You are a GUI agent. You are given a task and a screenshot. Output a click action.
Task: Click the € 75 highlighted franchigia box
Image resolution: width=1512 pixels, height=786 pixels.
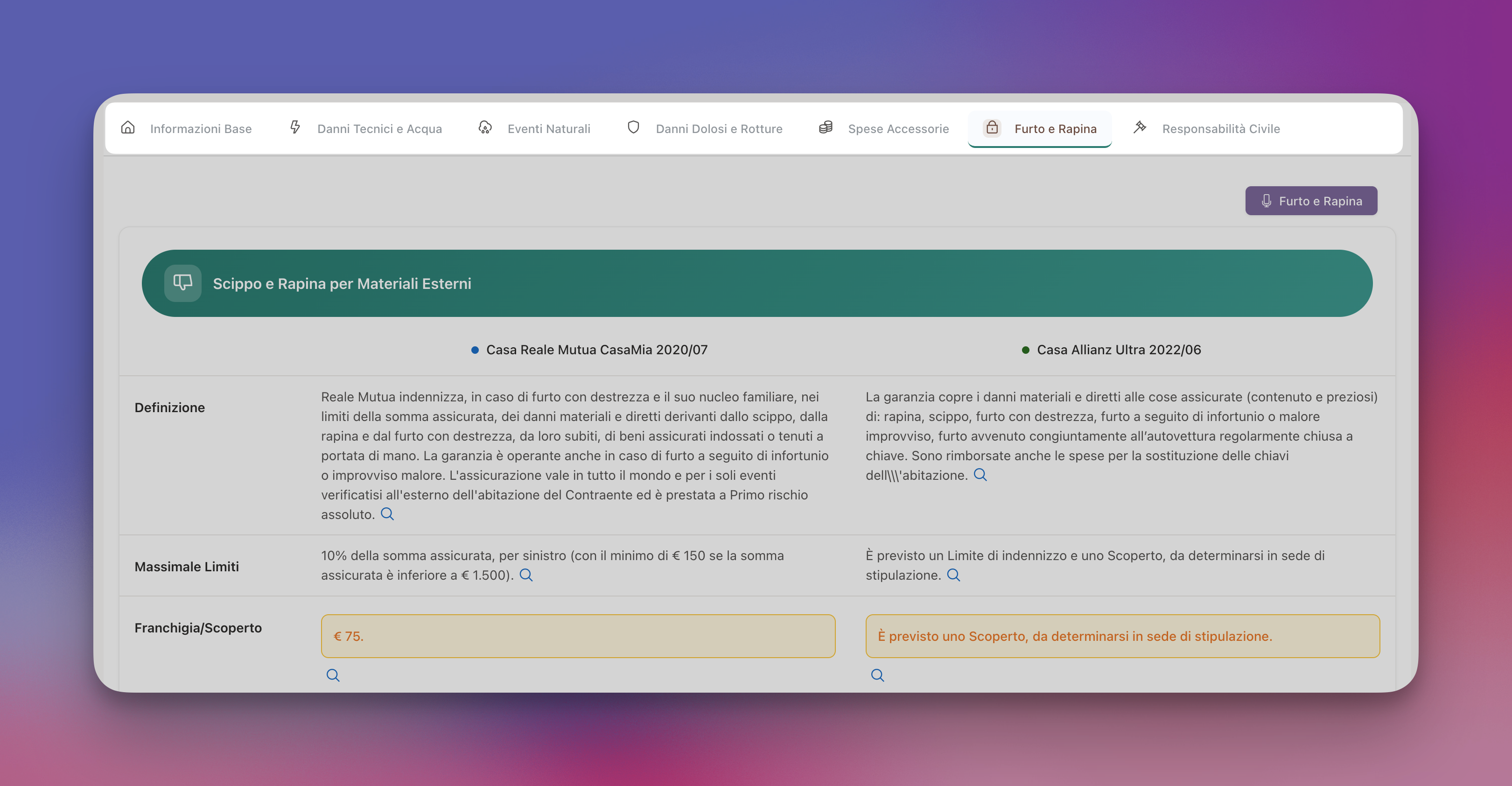(578, 636)
